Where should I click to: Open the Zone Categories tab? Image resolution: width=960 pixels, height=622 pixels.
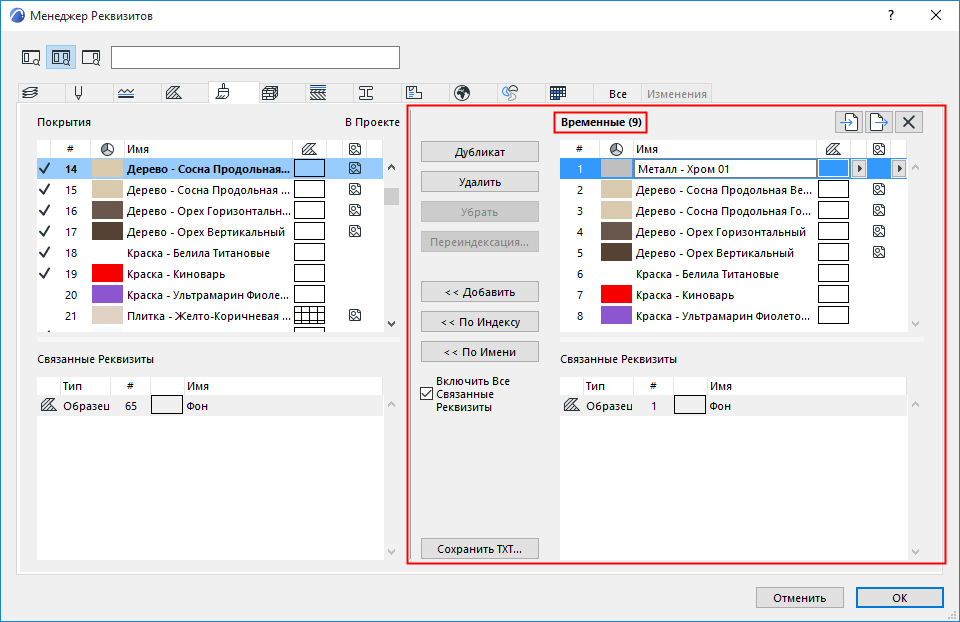point(414,93)
